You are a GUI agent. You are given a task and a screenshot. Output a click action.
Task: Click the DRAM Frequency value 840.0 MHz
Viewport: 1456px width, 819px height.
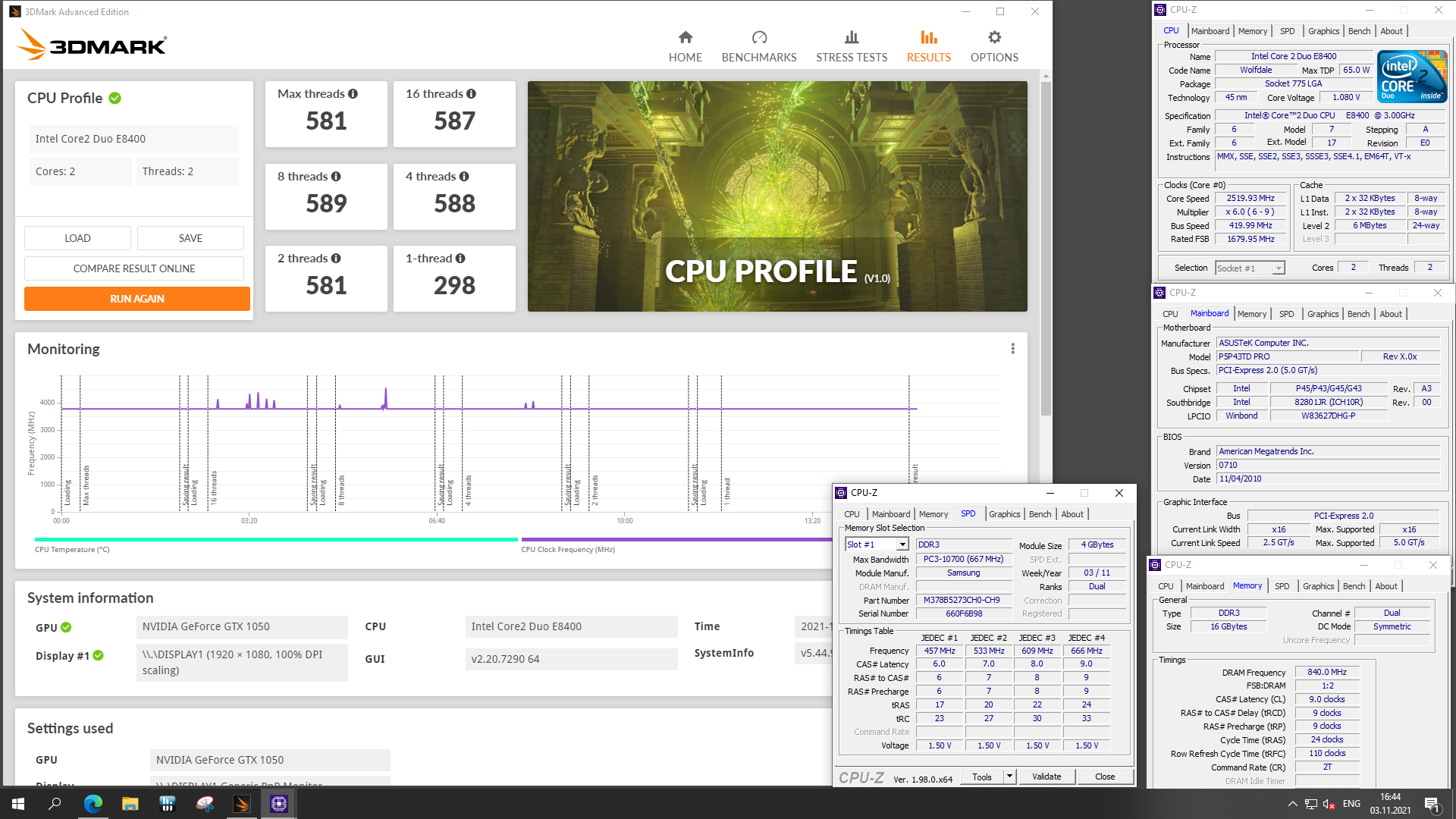(x=1327, y=673)
